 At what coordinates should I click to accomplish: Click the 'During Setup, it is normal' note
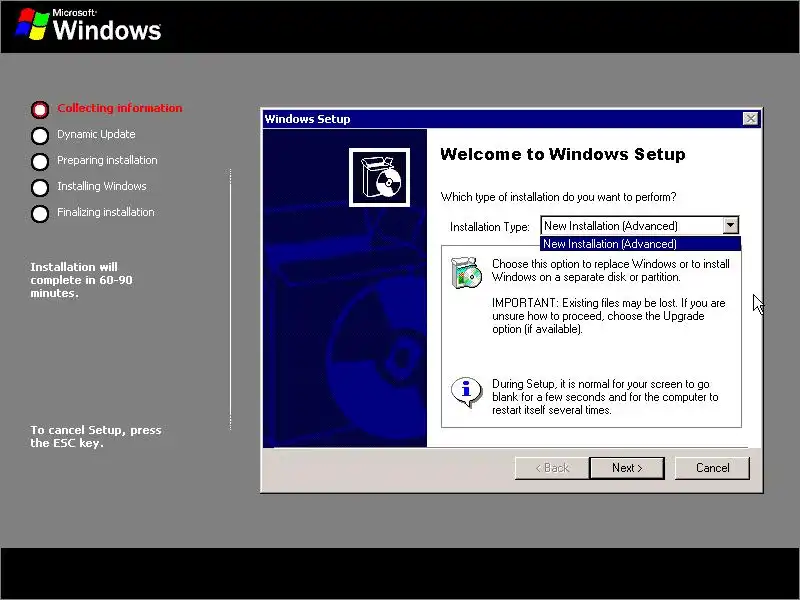pyautogui.click(x=605, y=397)
